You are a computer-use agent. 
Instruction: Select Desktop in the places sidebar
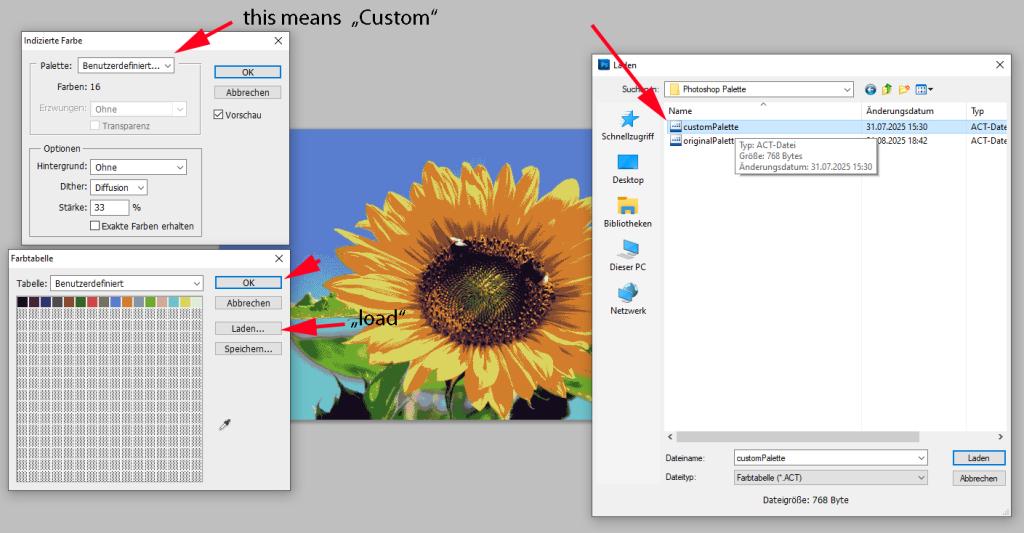(628, 169)
